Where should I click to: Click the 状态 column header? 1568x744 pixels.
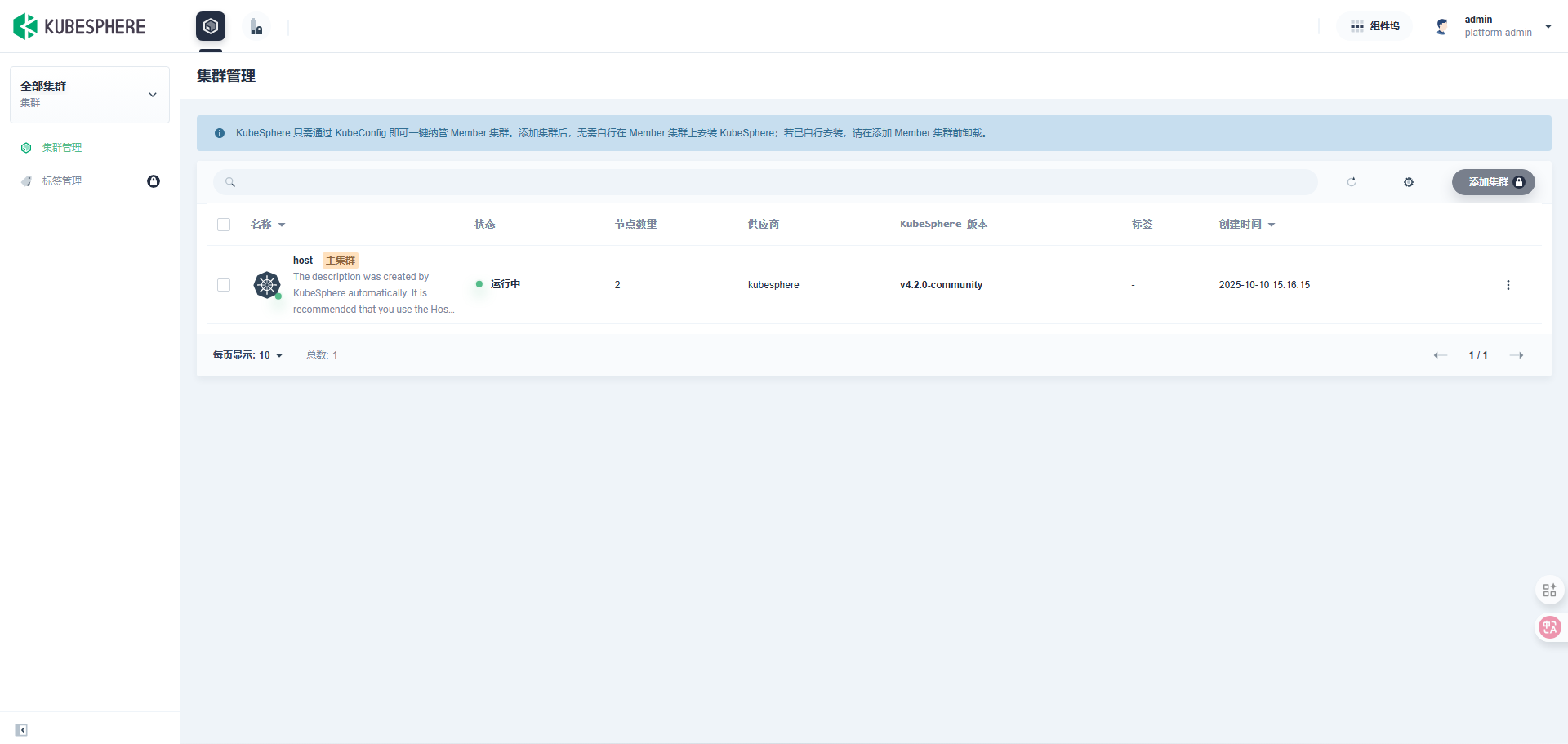(485, 224)
